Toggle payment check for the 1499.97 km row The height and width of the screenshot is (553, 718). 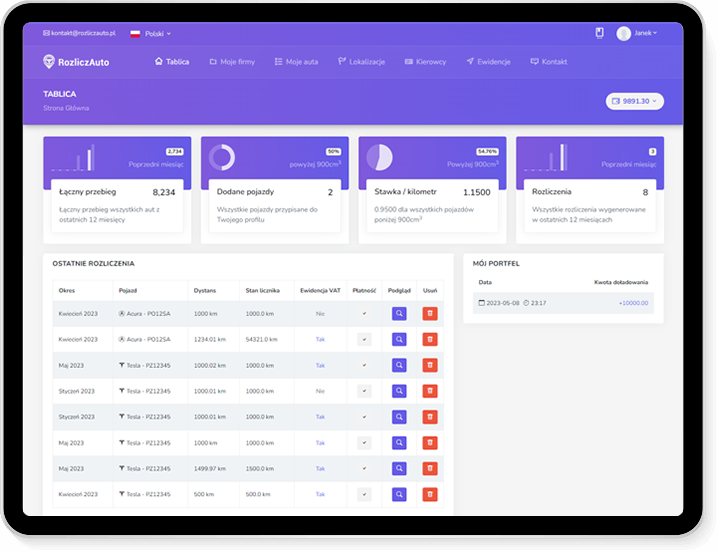point(364,468)
